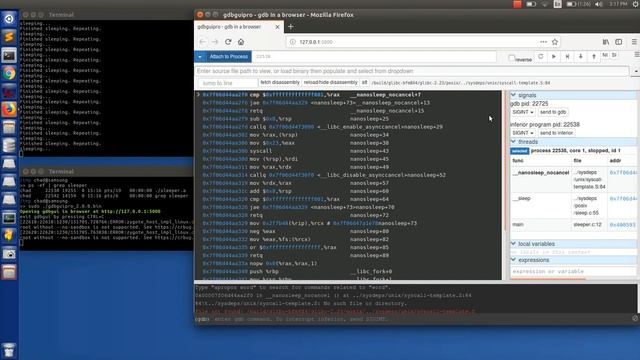
Task: Click the Step out (up arrow) icon
Action: (594, 56)
